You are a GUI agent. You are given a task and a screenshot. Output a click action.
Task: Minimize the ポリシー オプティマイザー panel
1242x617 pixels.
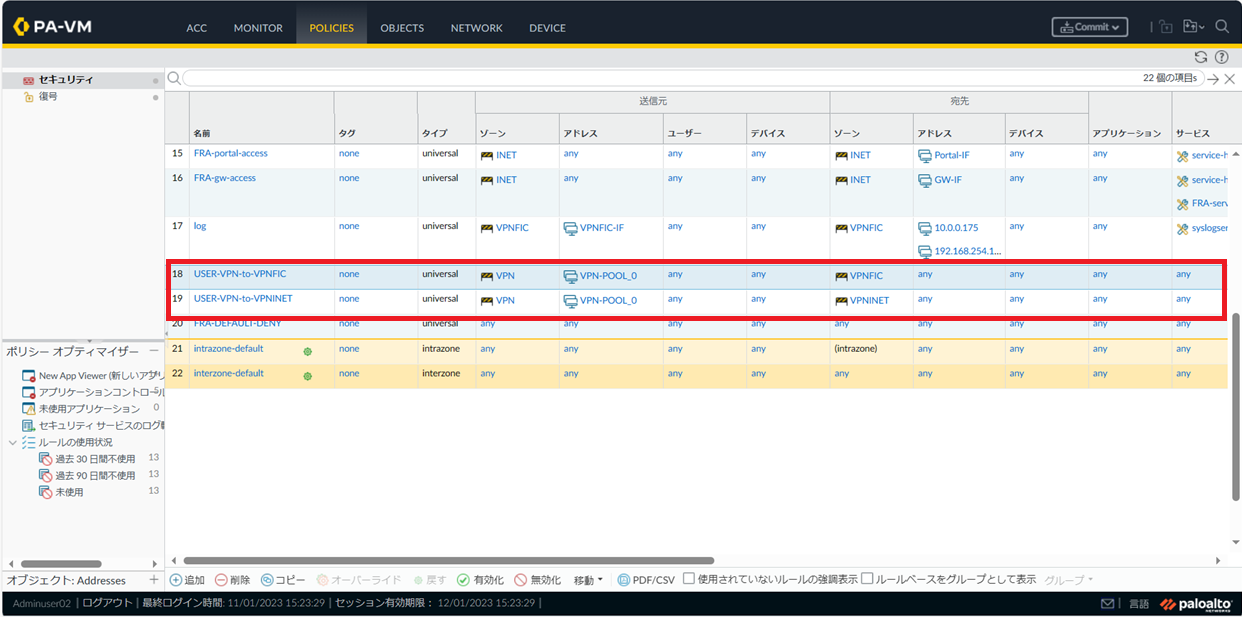(154, 351)
